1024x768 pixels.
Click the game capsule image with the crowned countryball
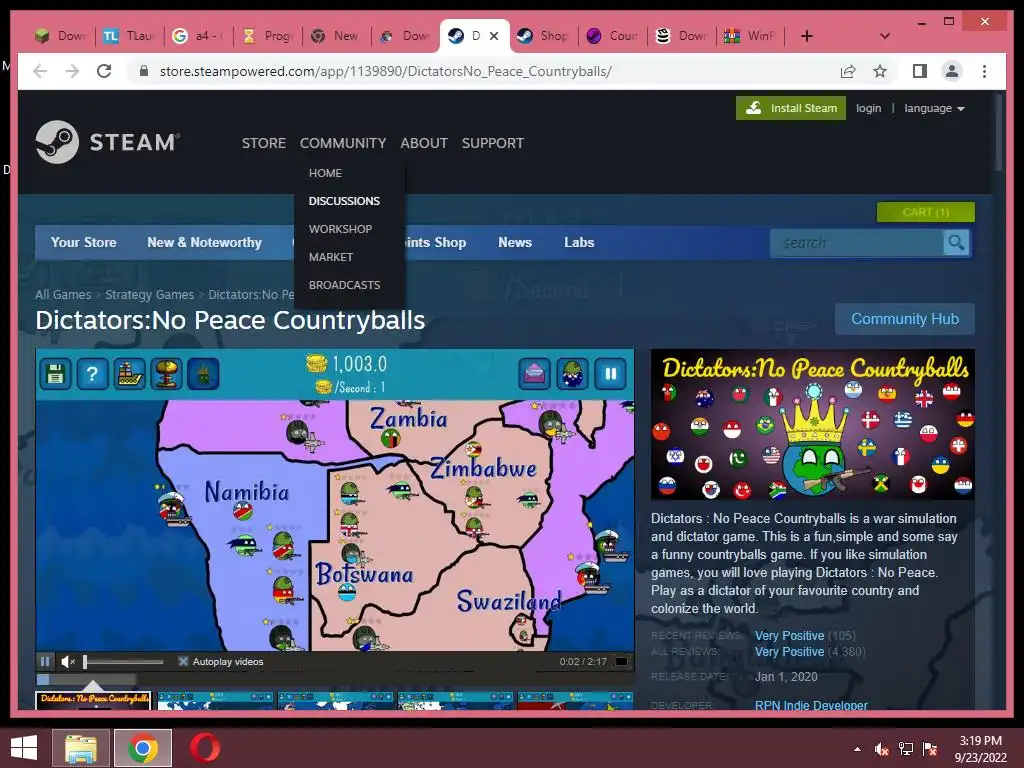tap(812, 424)
